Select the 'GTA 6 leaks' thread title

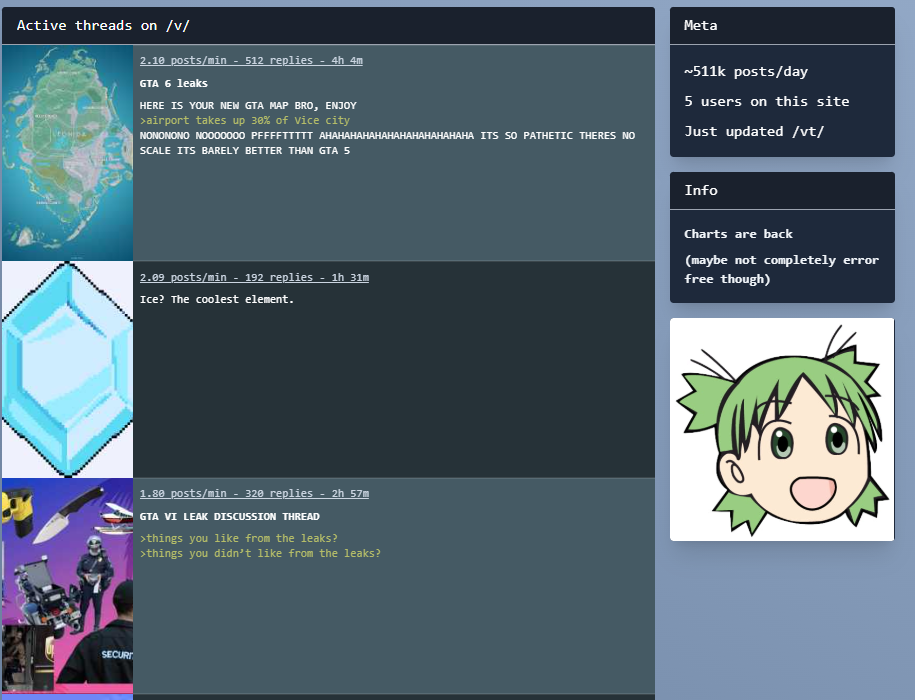pyautogui.click(x=173, y=83)
